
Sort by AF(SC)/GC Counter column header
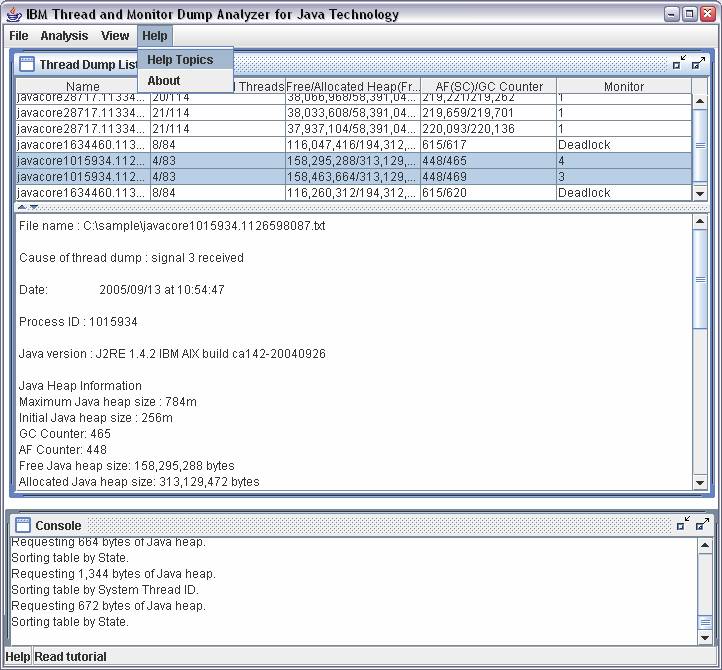pyautogui.click(x=489, y=86)
